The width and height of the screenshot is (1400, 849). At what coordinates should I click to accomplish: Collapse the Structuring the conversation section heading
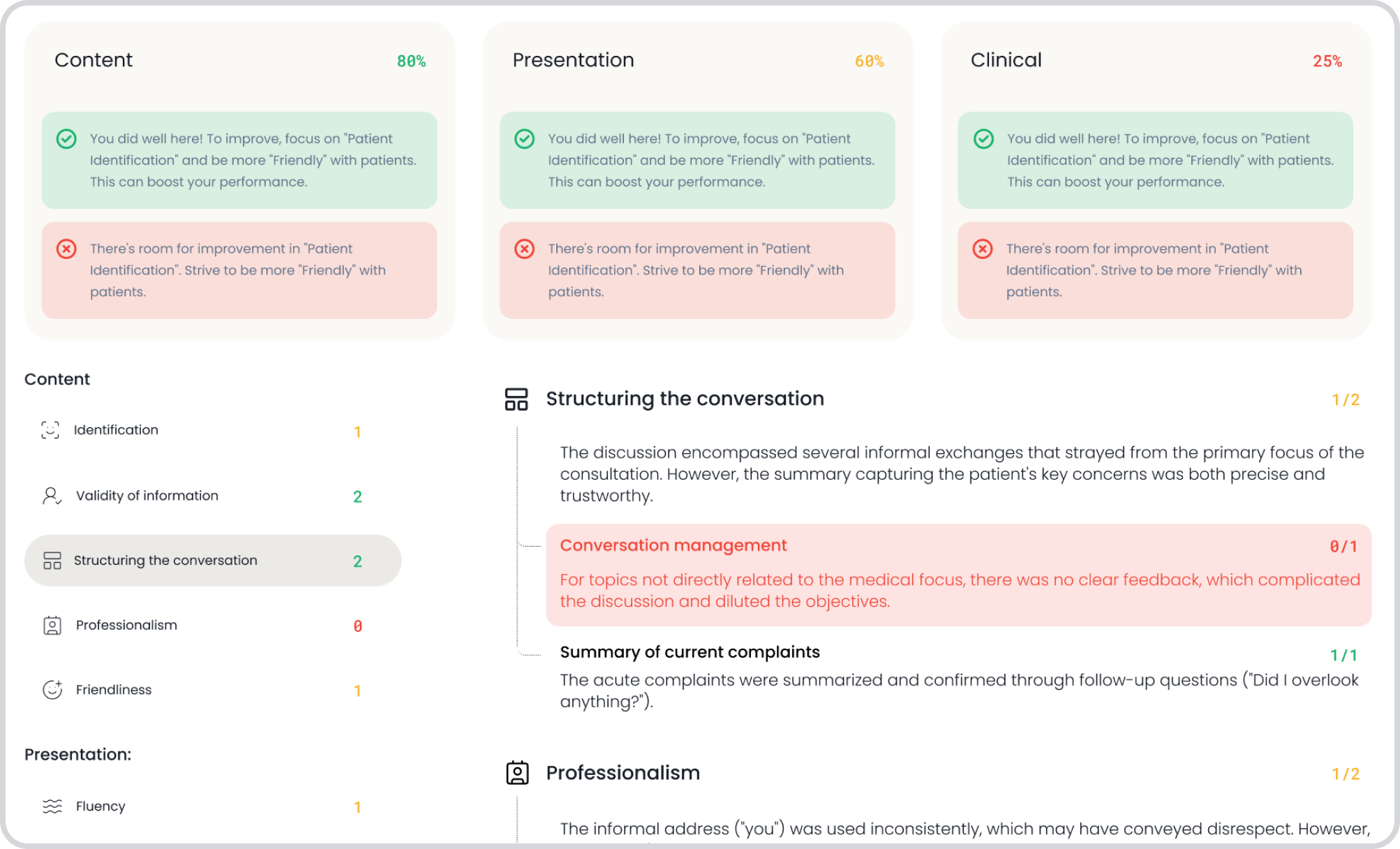685,399
